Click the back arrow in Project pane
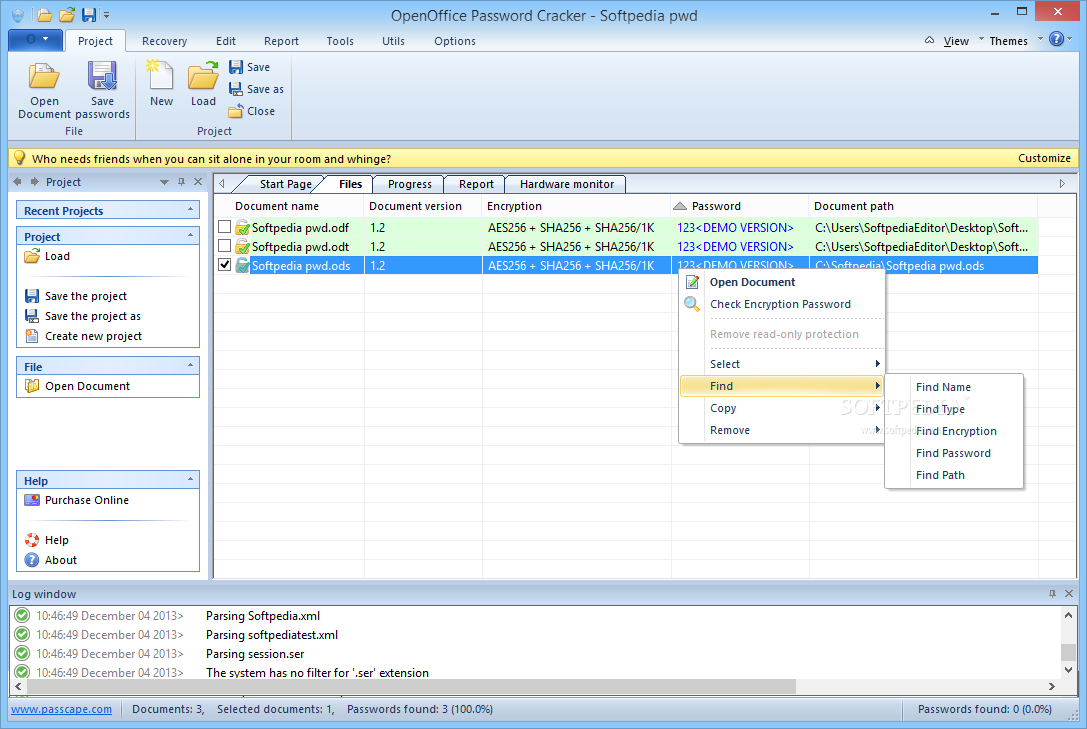This screenshot has height=729, width=1087. [x=18, y=182]
